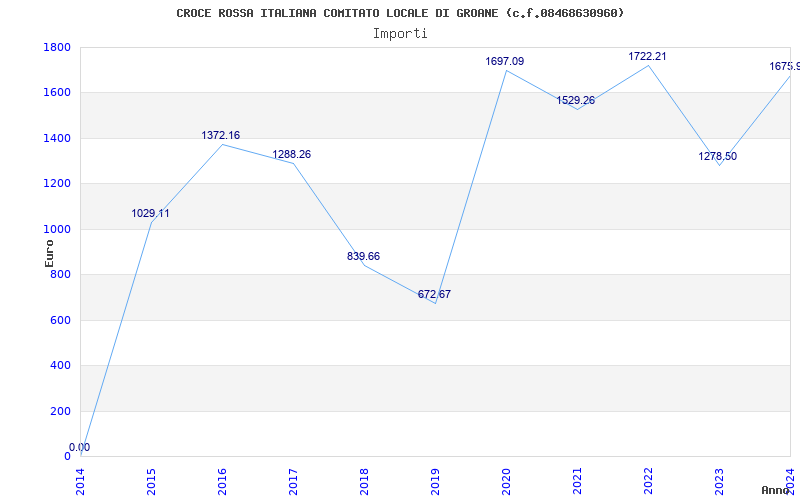This screenshot has width=800, height=500.
Task: Click the 1529.26 data point label
Action: (x=576, y=101)
